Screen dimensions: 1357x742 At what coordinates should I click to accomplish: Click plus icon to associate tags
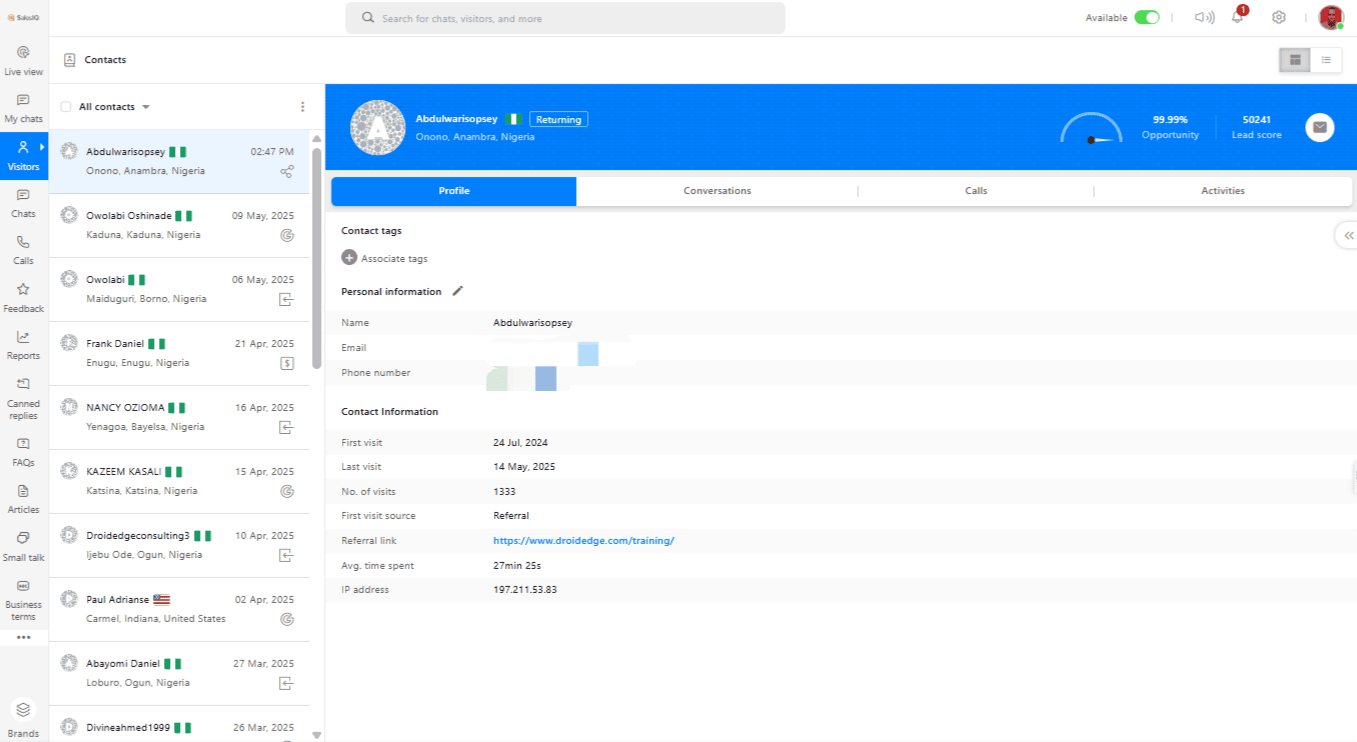[x=349, y=258]
